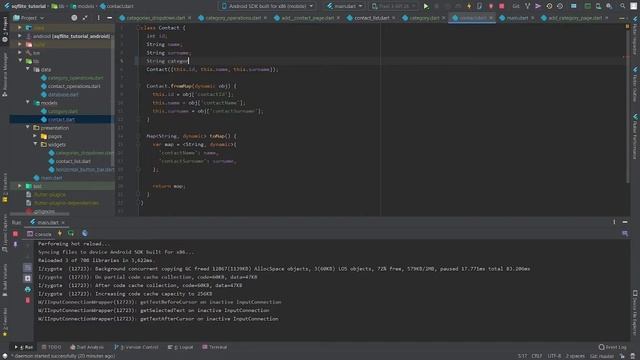640x360 pixels.
Task: Toggle the Project side panel tab
Action: pos(5,29)
